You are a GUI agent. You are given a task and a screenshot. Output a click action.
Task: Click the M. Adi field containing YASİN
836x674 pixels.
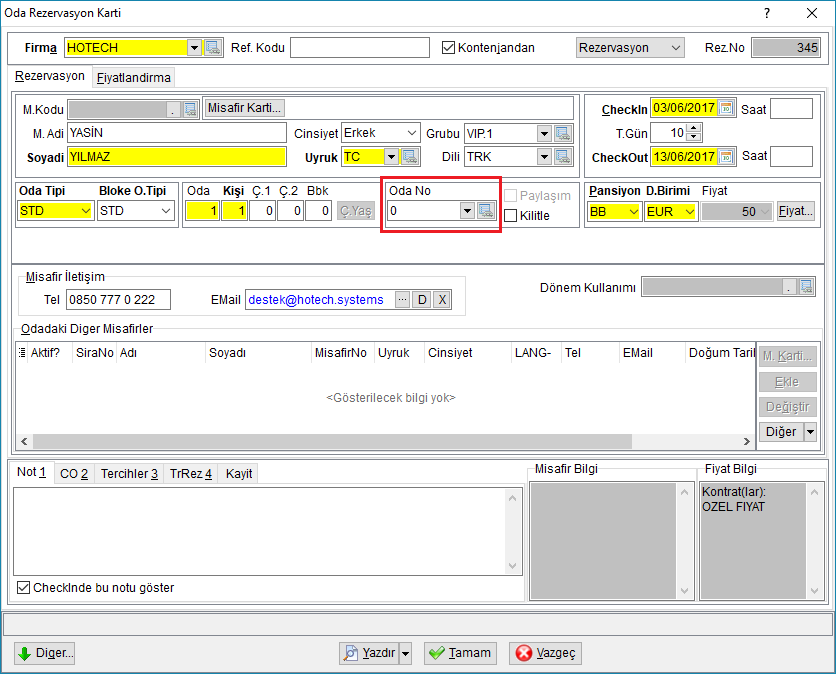coord(177,133)
